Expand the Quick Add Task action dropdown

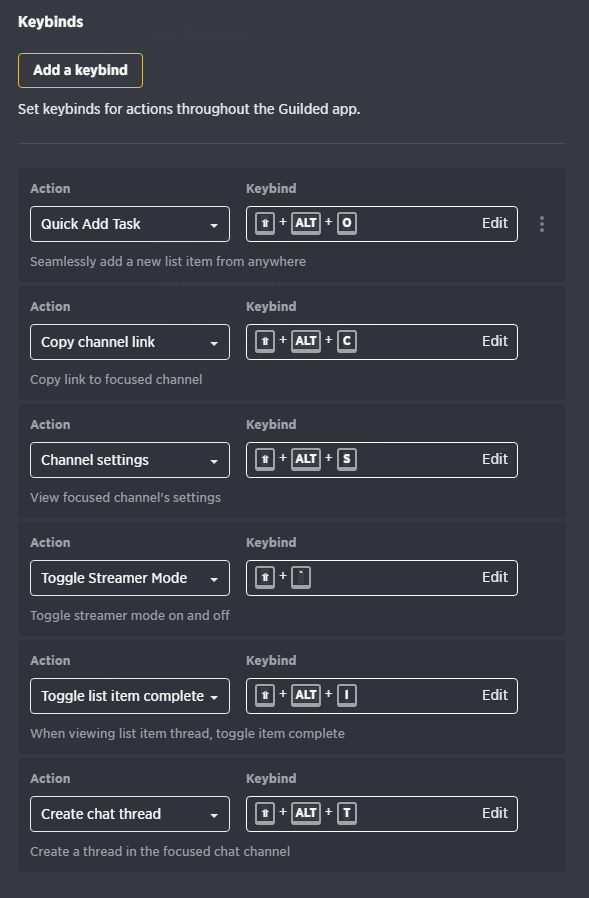[x=130, y=224]
